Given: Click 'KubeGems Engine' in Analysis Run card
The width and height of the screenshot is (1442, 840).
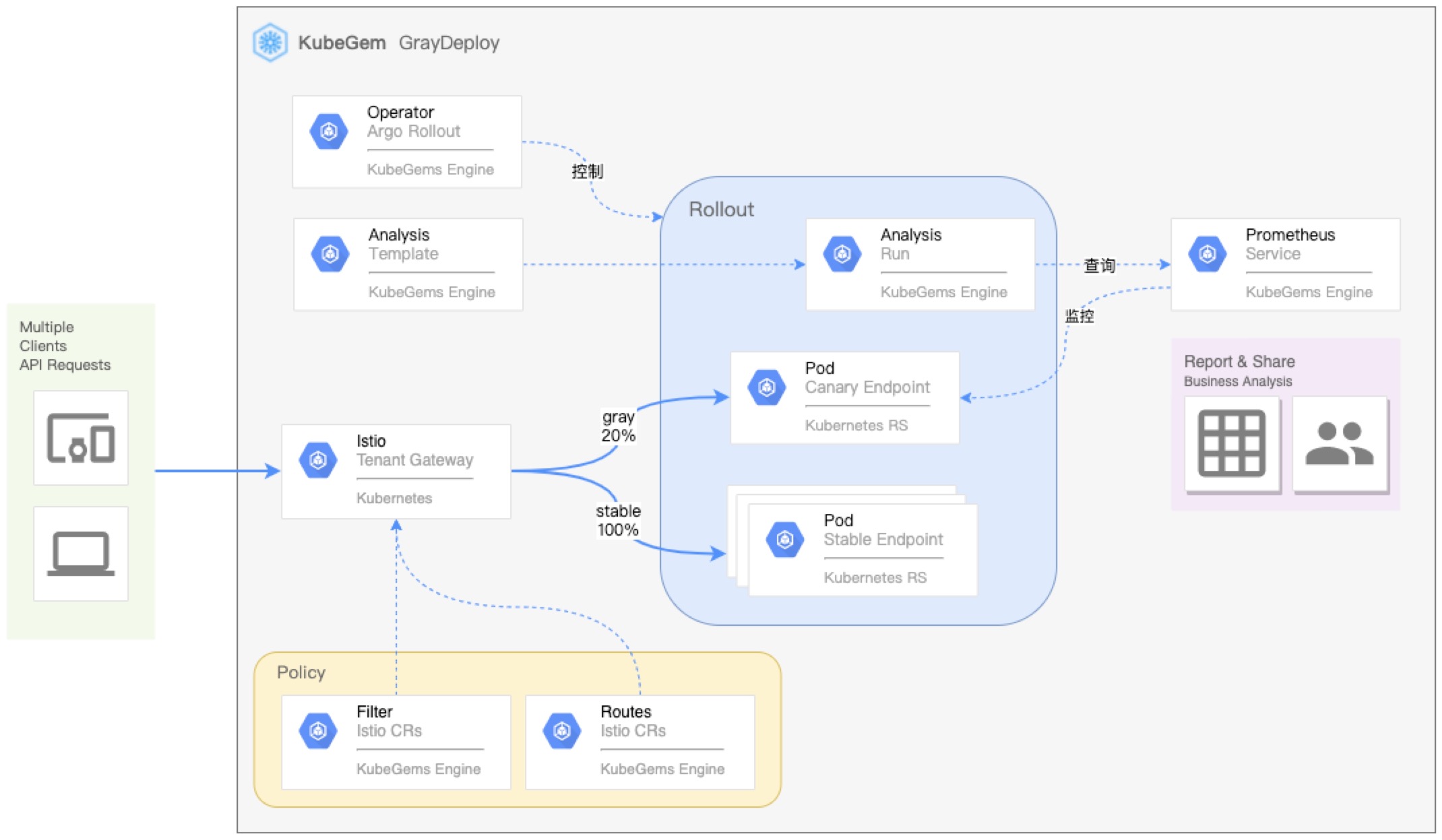Looking at the screenshot, I should coord(943,292).
